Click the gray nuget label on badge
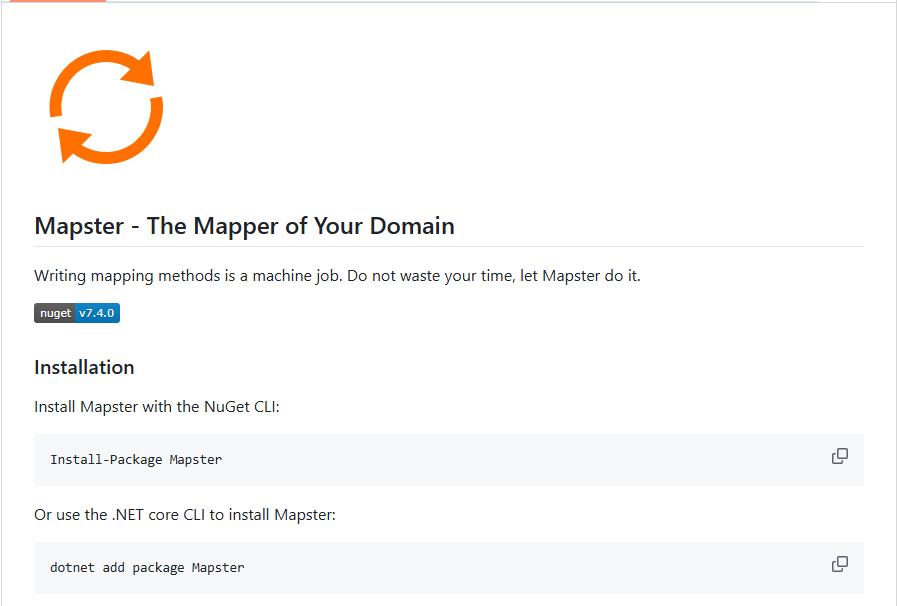The width and height of the screenshot is (898, 606). (55, 313)
